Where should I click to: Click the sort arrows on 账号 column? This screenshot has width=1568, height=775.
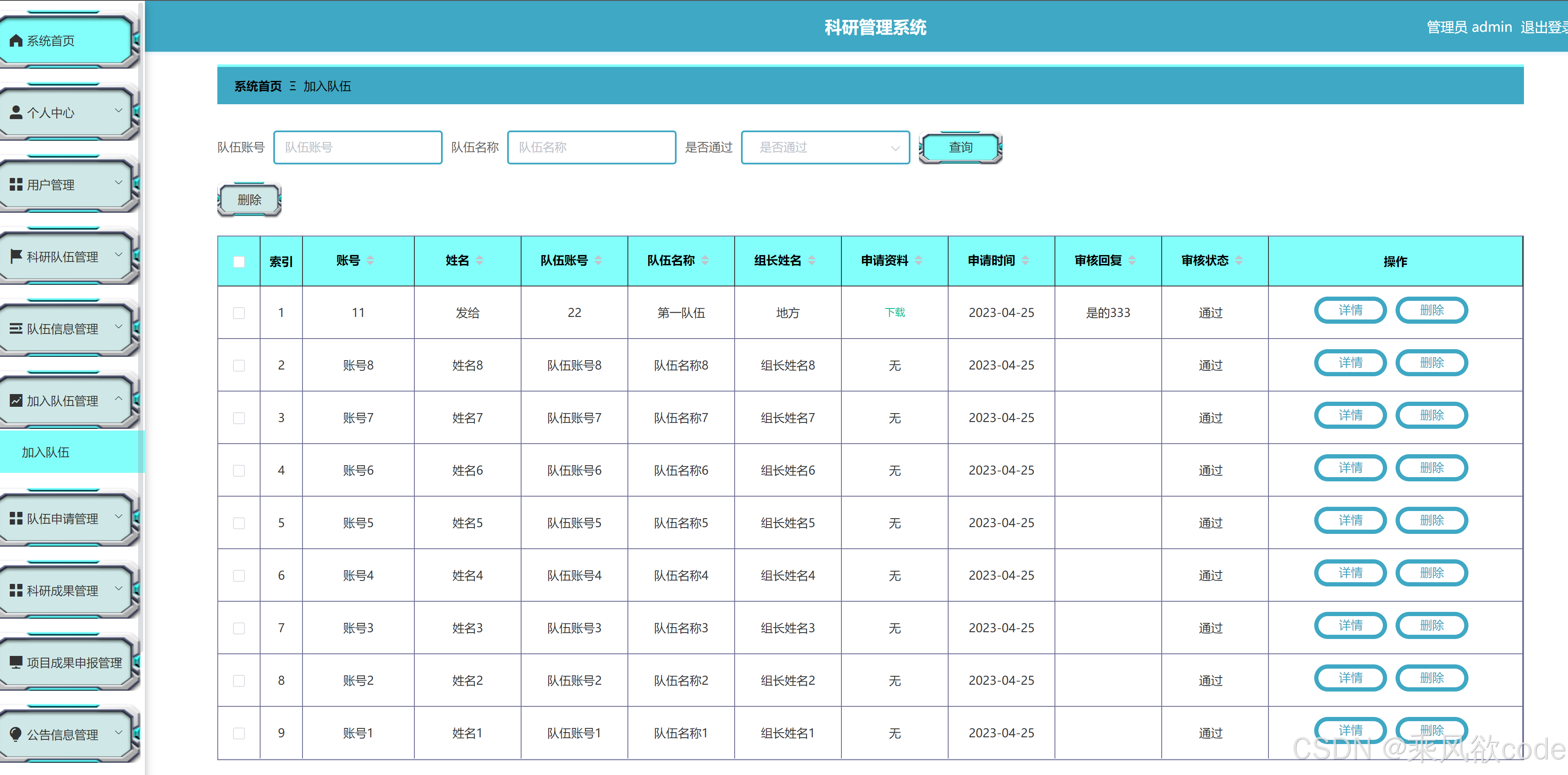point(370,261)
